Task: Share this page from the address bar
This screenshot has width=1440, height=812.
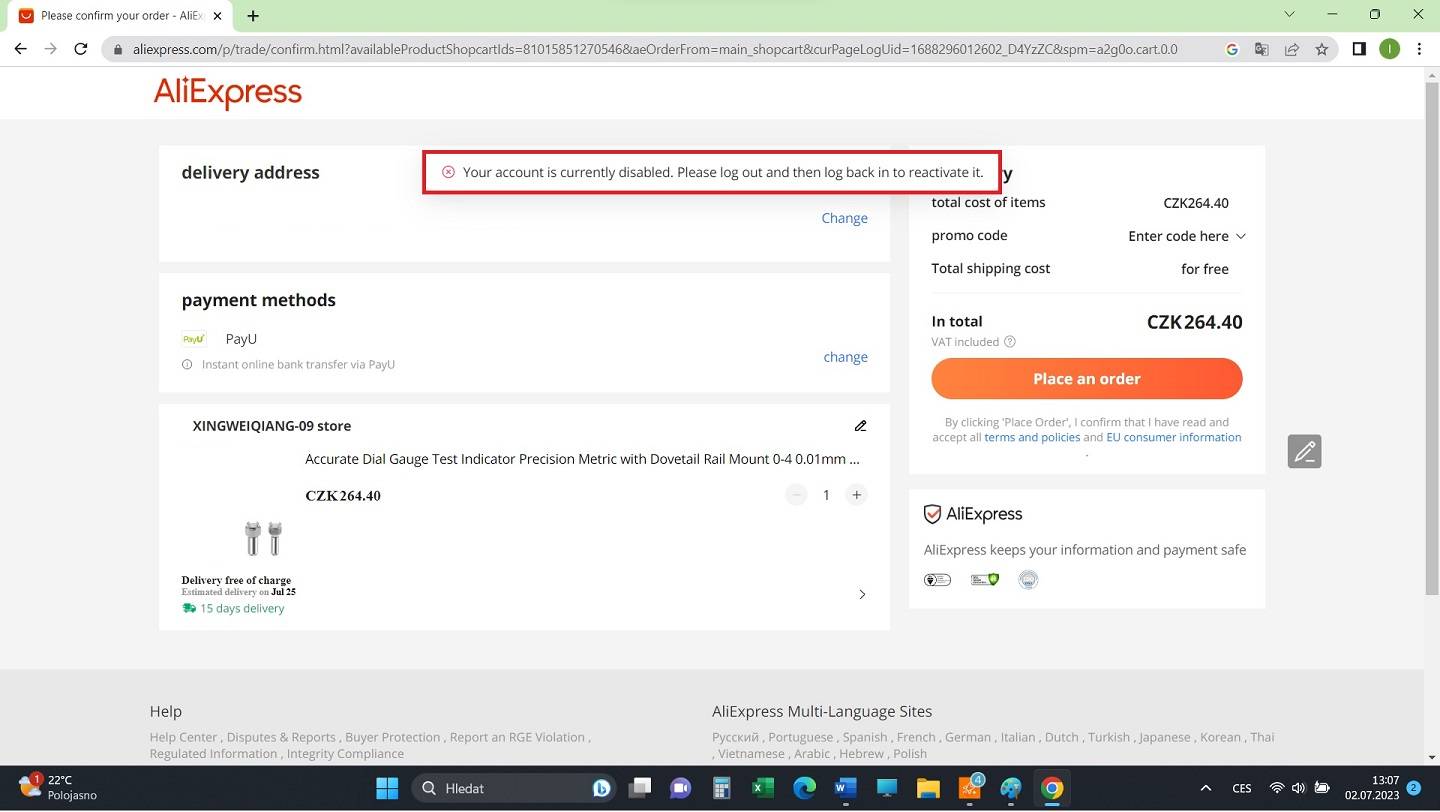Action: [x=1292, y=49]
